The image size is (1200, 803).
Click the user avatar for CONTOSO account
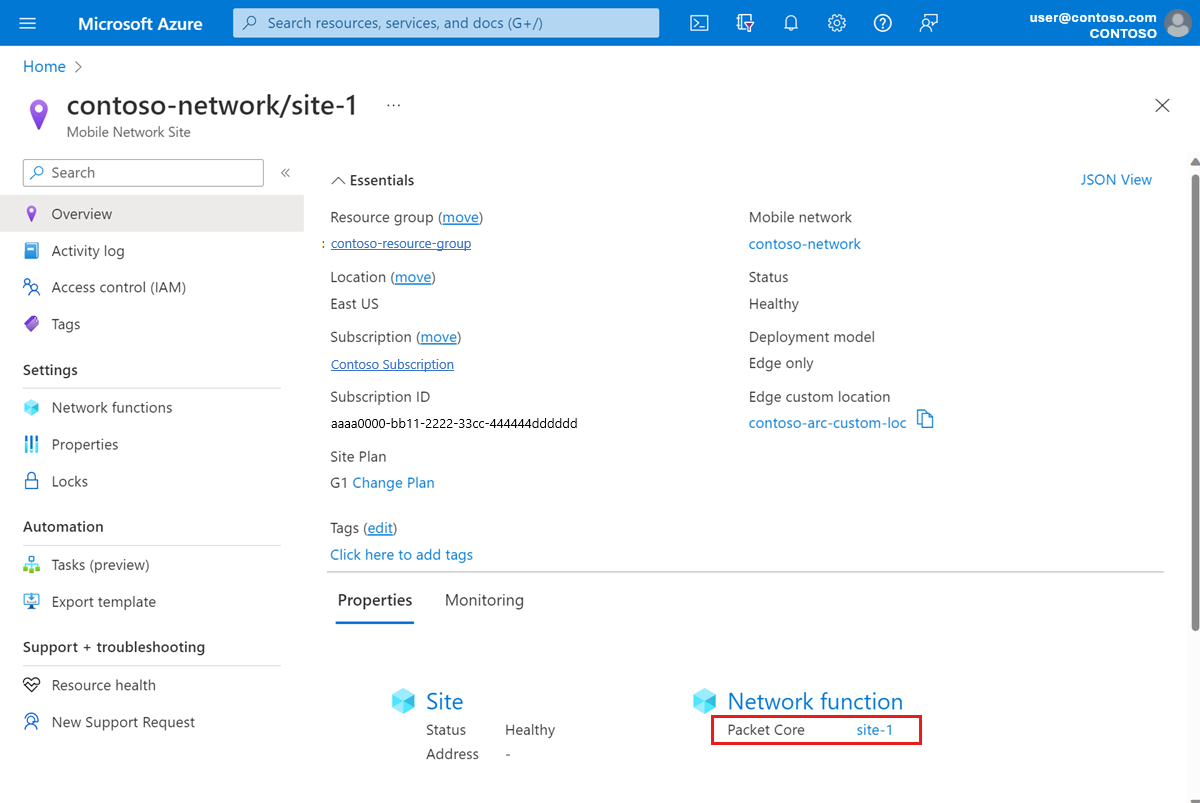click(1177, 24)
